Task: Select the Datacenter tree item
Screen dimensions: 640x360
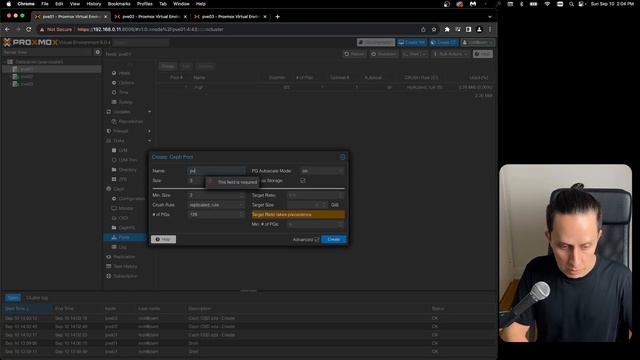Action: (x=38, y=62)
